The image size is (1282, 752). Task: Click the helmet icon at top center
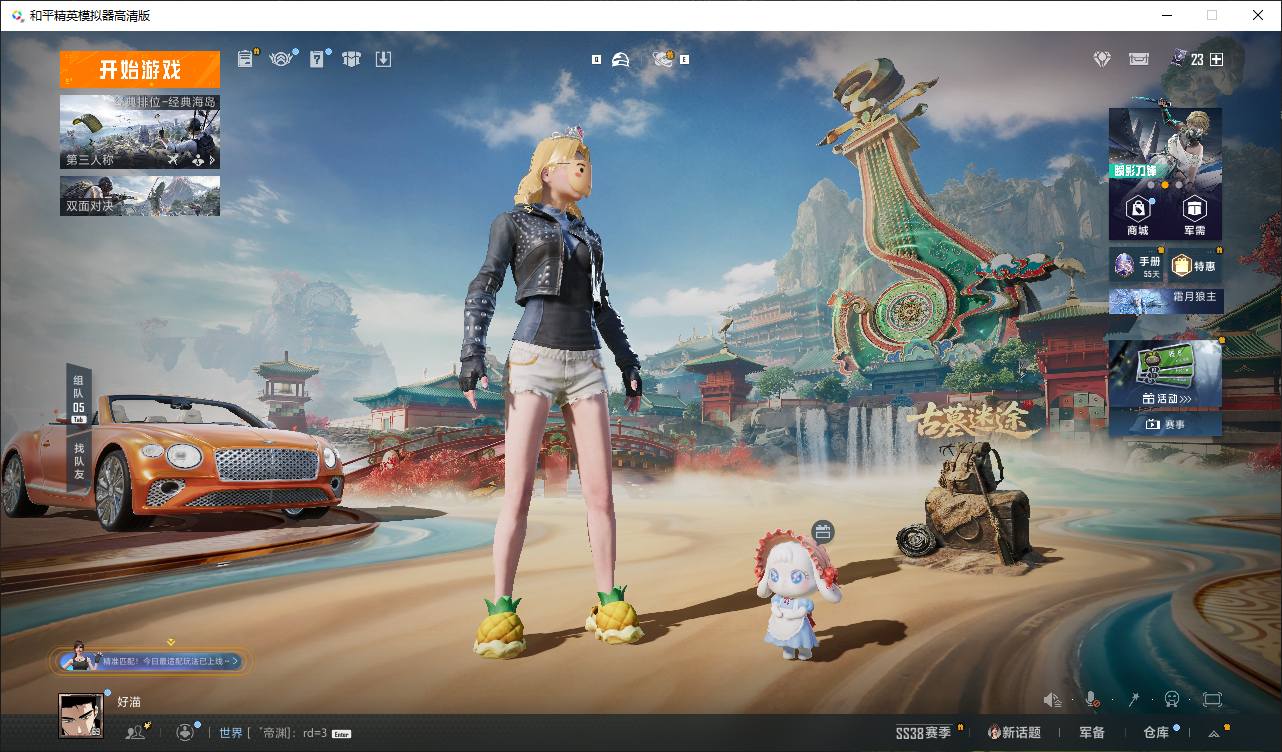(621, 60)
